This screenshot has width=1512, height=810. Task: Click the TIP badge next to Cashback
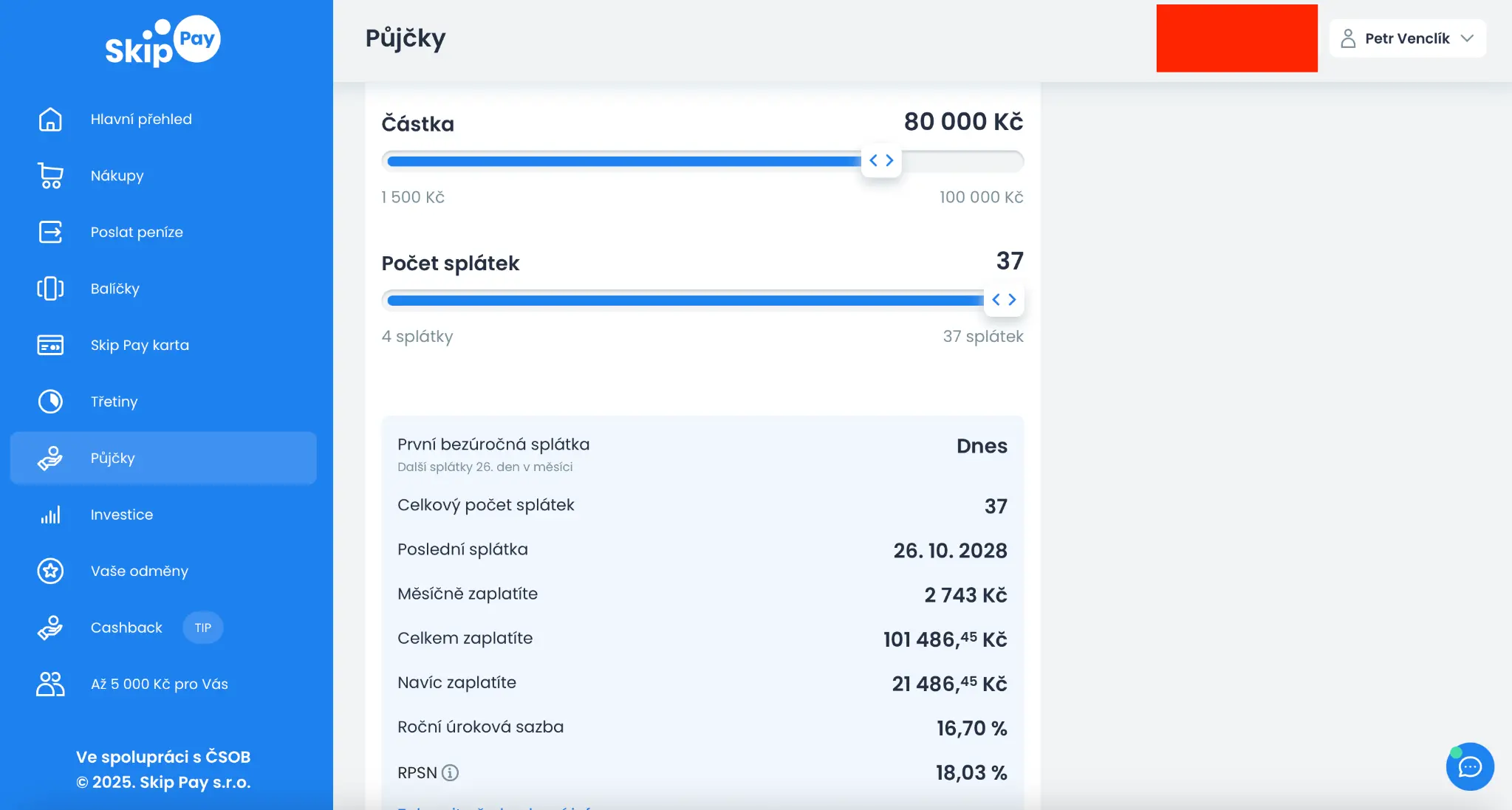(x=203, y=628)
